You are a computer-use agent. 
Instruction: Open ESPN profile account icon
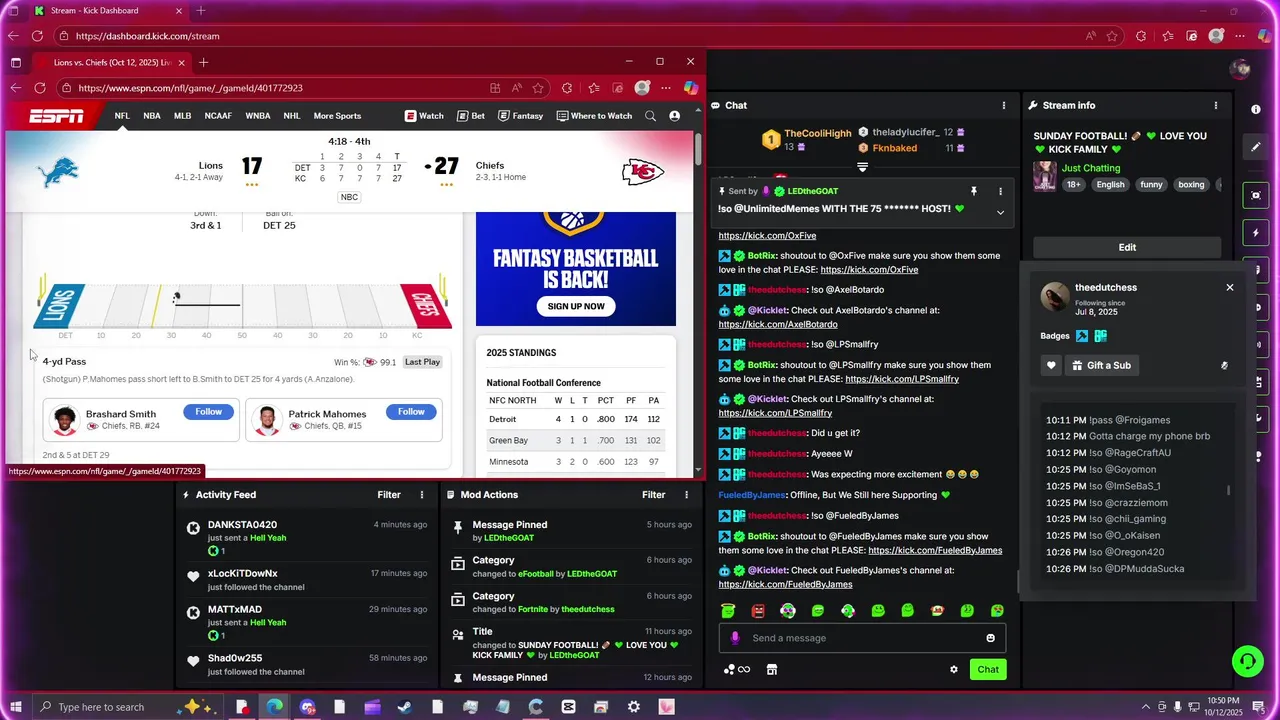pyautogui.click(x=674, y=116)
